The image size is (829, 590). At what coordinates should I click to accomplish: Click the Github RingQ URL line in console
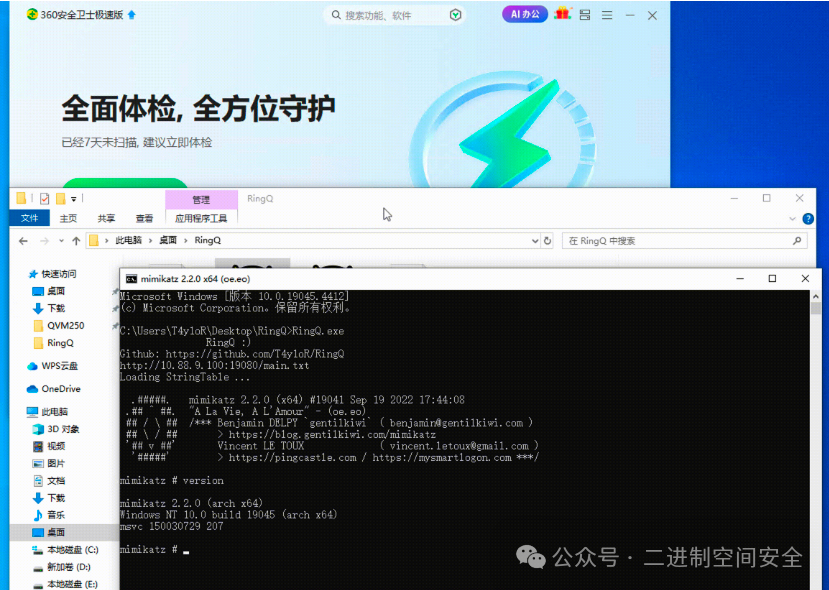tap(232, 354)
